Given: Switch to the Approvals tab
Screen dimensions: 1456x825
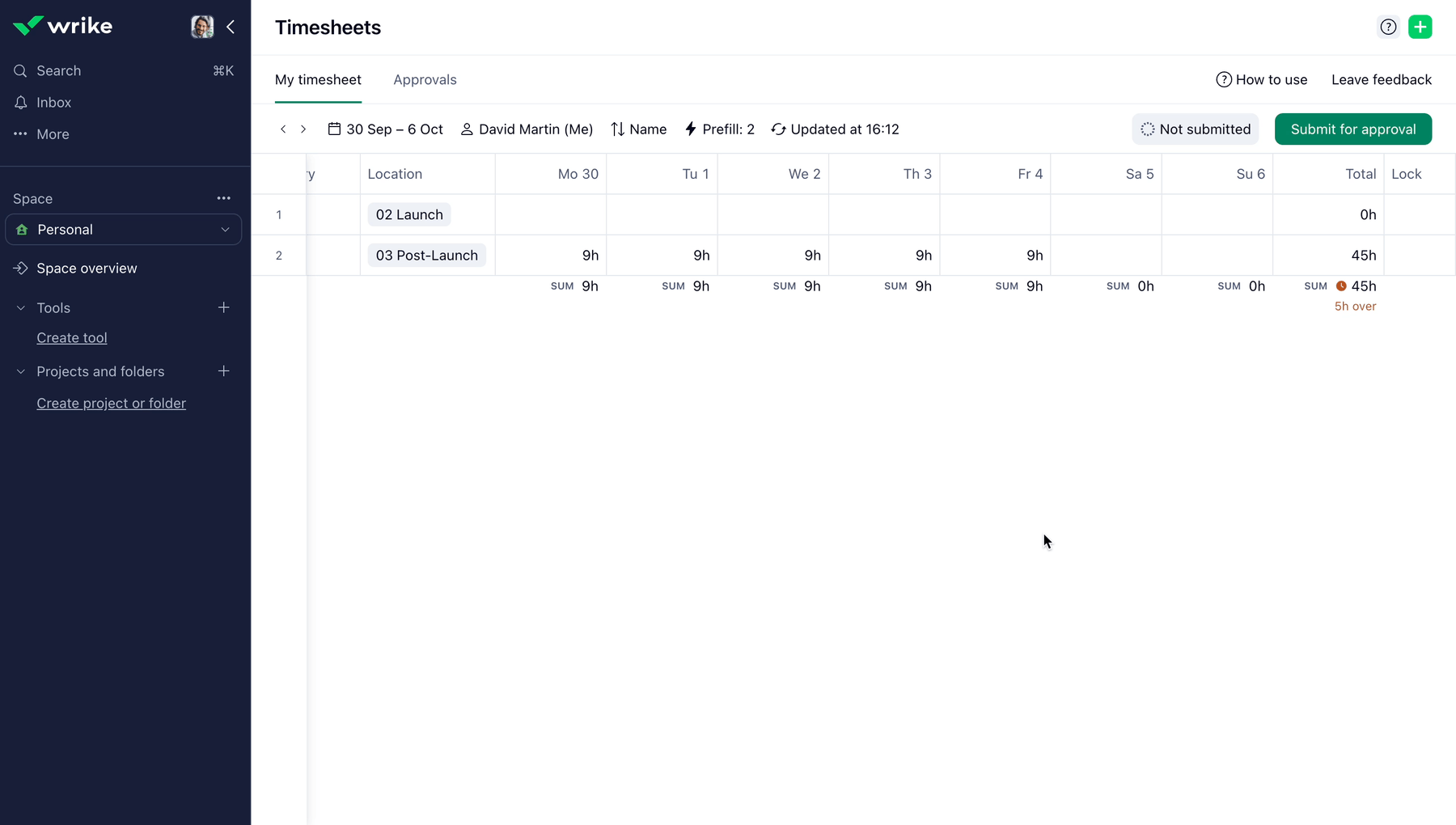Looking at the screenshot, I should [425, 80].
